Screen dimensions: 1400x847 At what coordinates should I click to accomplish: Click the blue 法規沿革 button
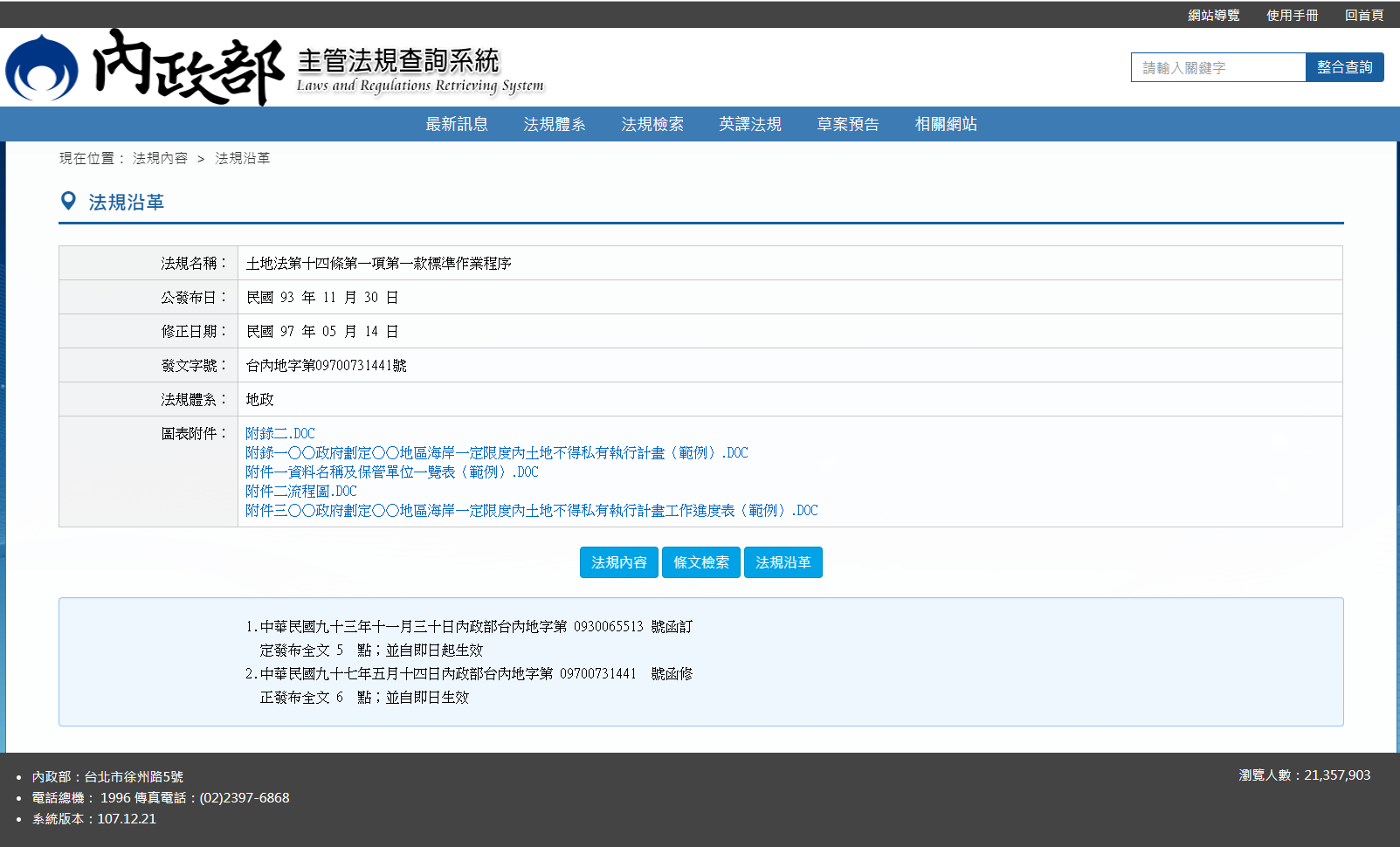click(x=783, y=562)
